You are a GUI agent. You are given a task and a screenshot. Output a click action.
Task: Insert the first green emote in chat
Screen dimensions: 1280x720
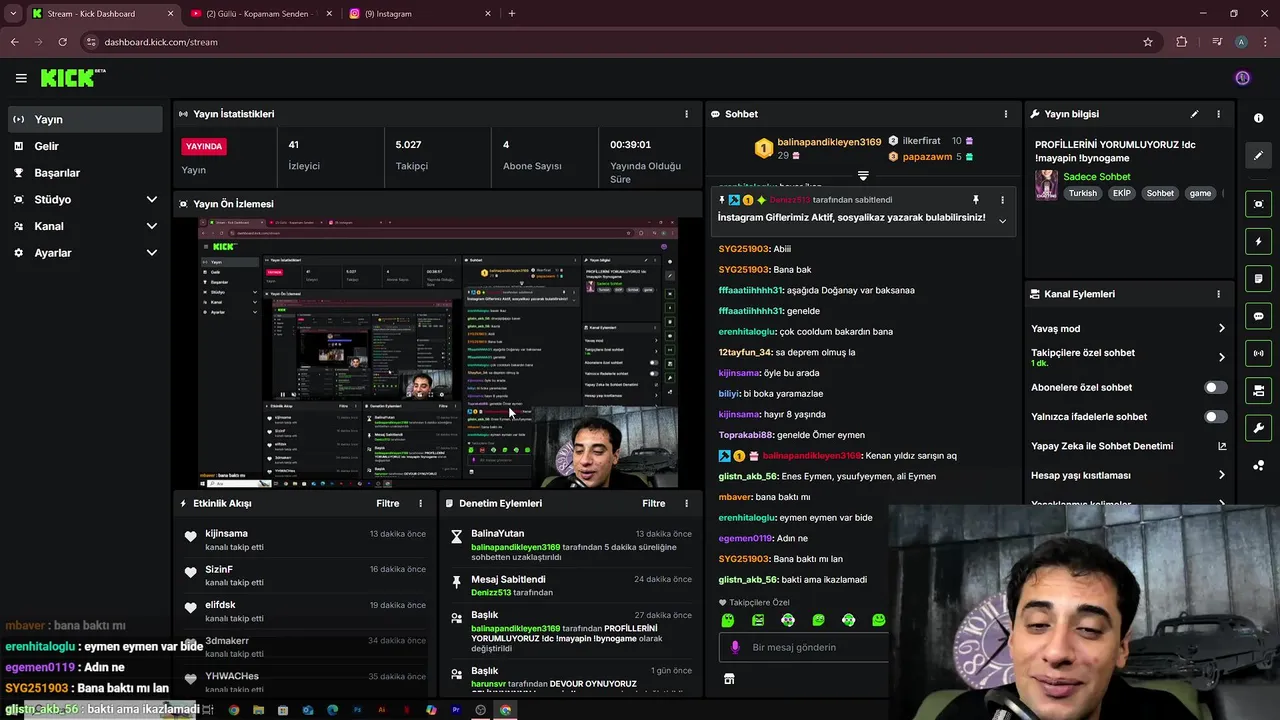[x=728, y=620]
